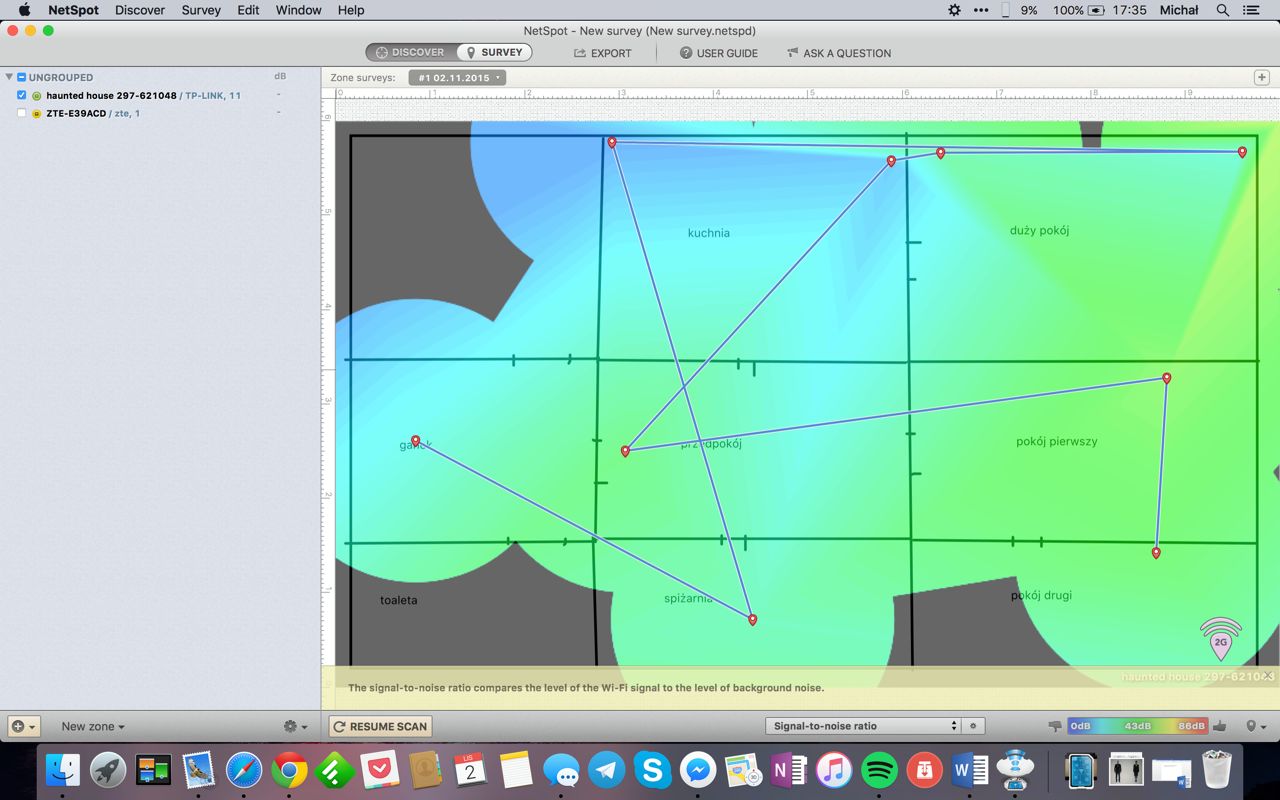1280x800 pixels.
Task: Click the pokój pierwszy room label
Action: pos(1056,441)
